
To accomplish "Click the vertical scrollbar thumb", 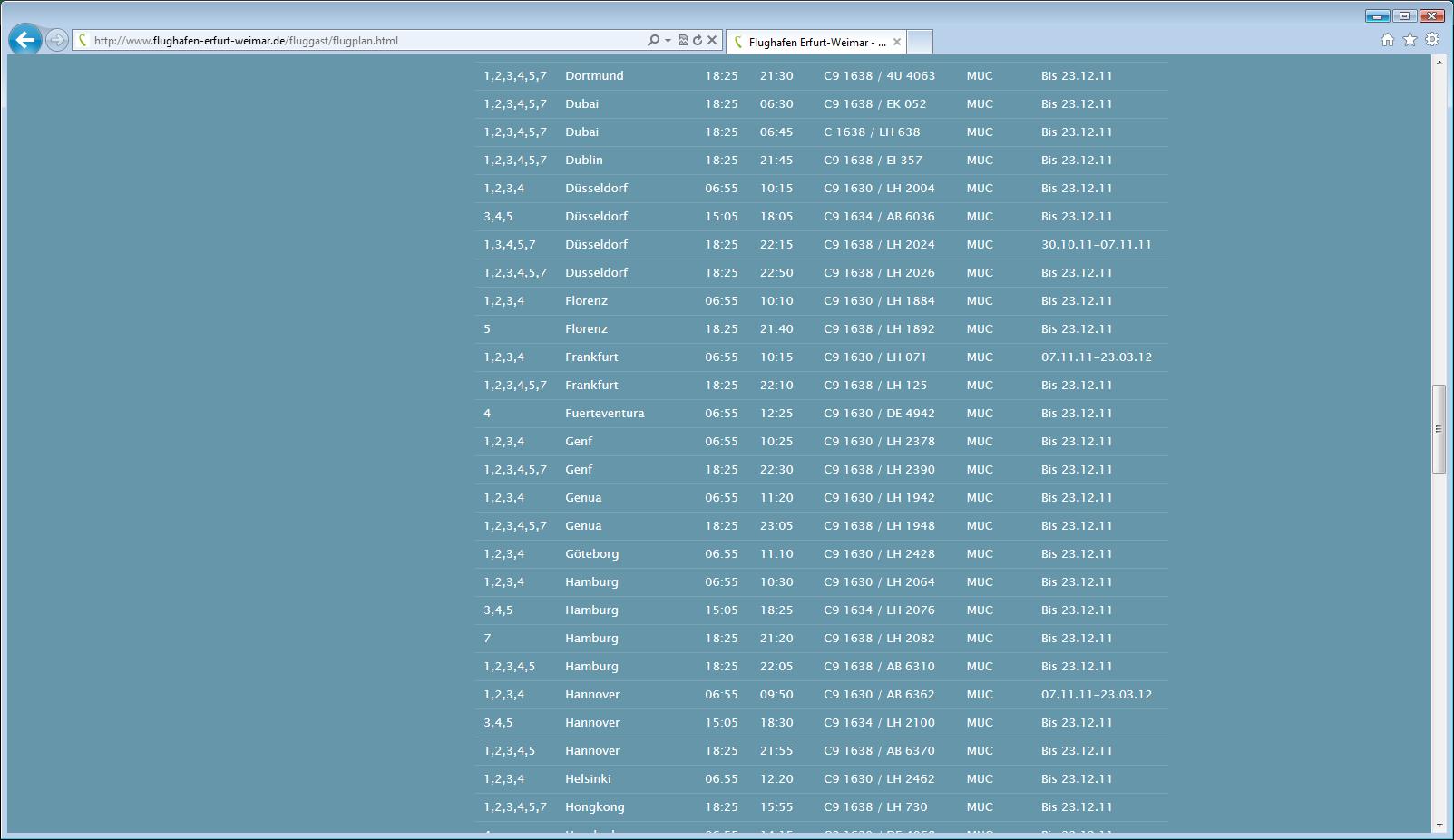I will tap(1439, 429).
